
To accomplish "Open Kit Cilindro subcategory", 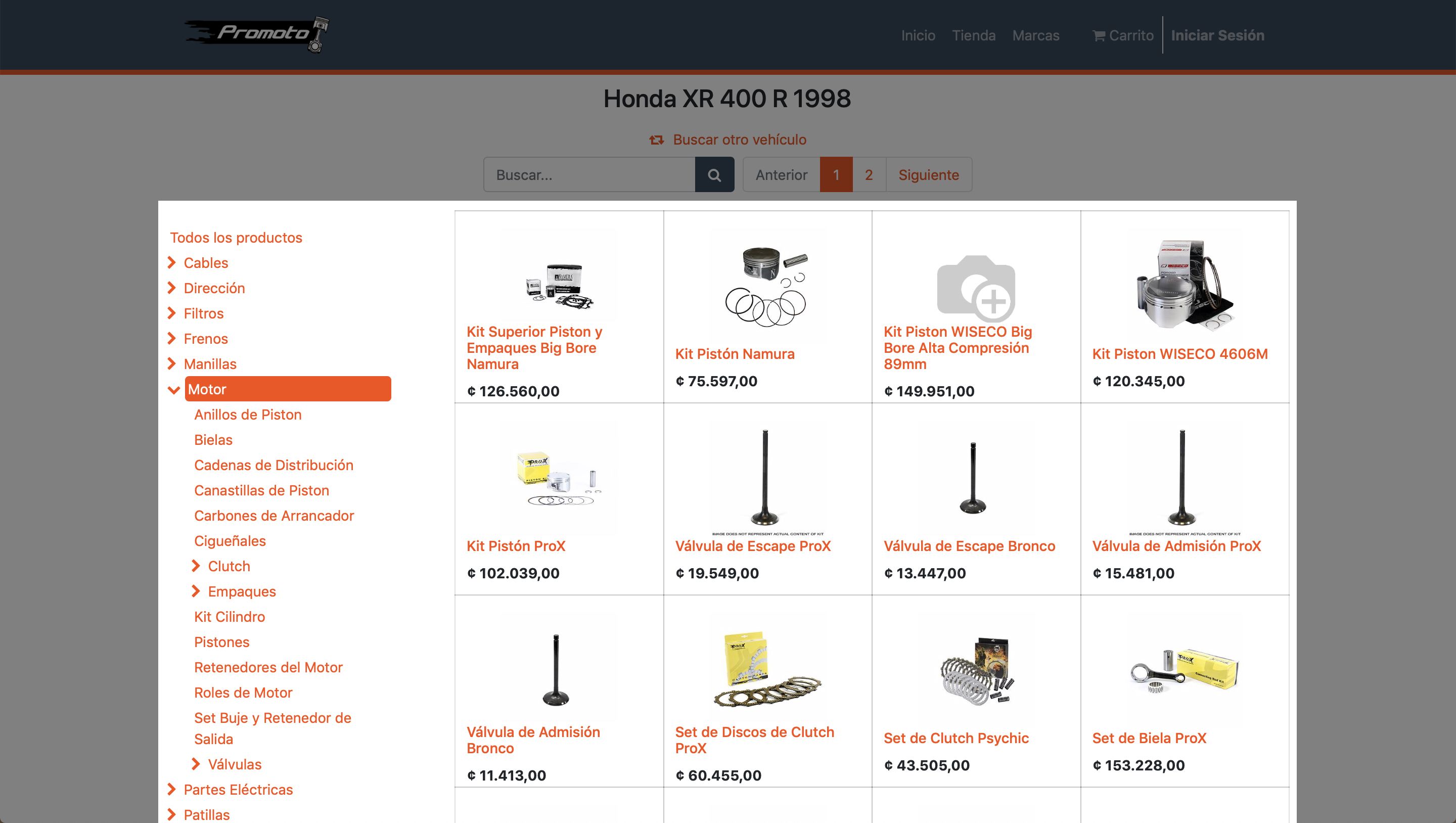I will (229, 617).
